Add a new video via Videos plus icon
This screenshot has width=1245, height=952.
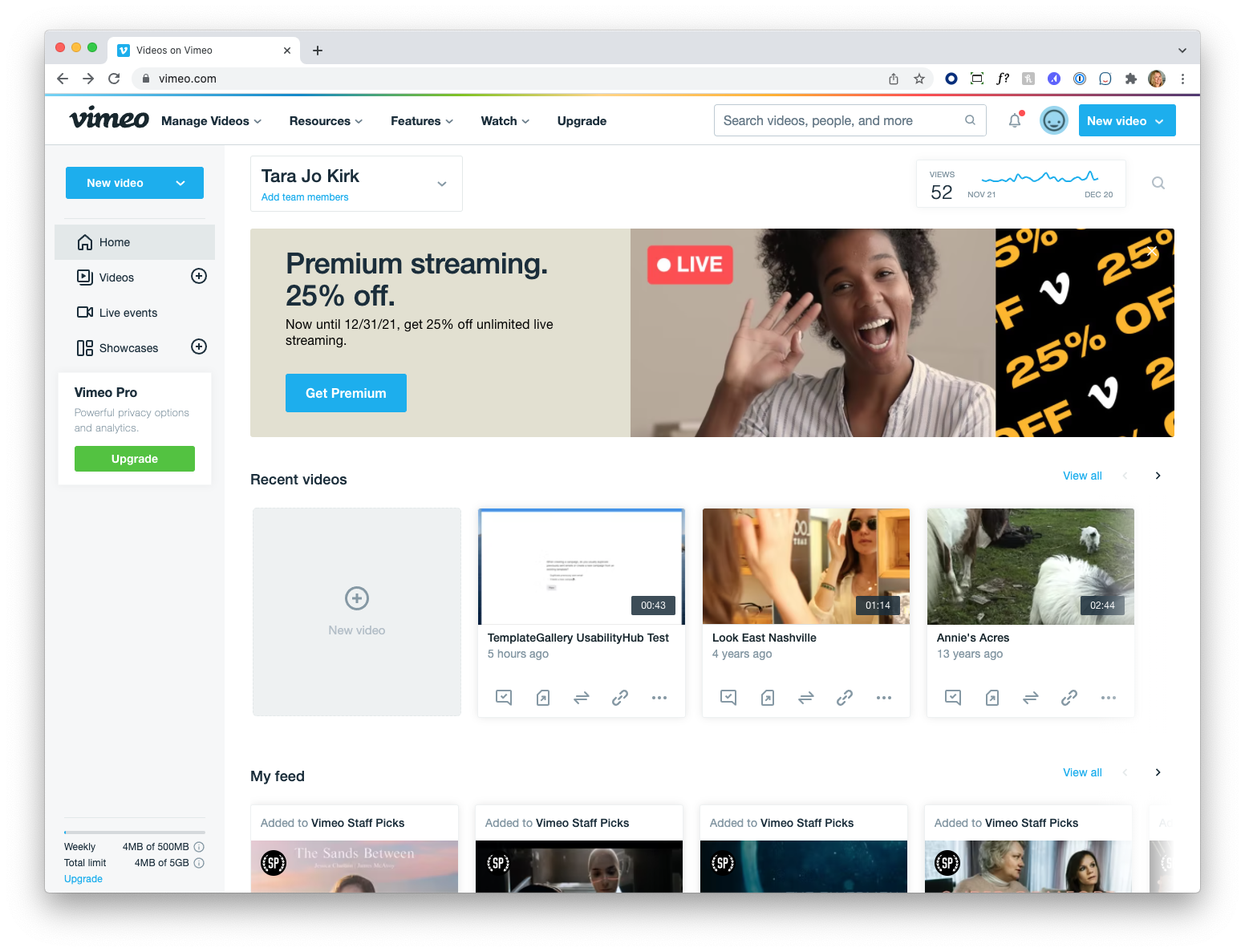click(199, 276)
